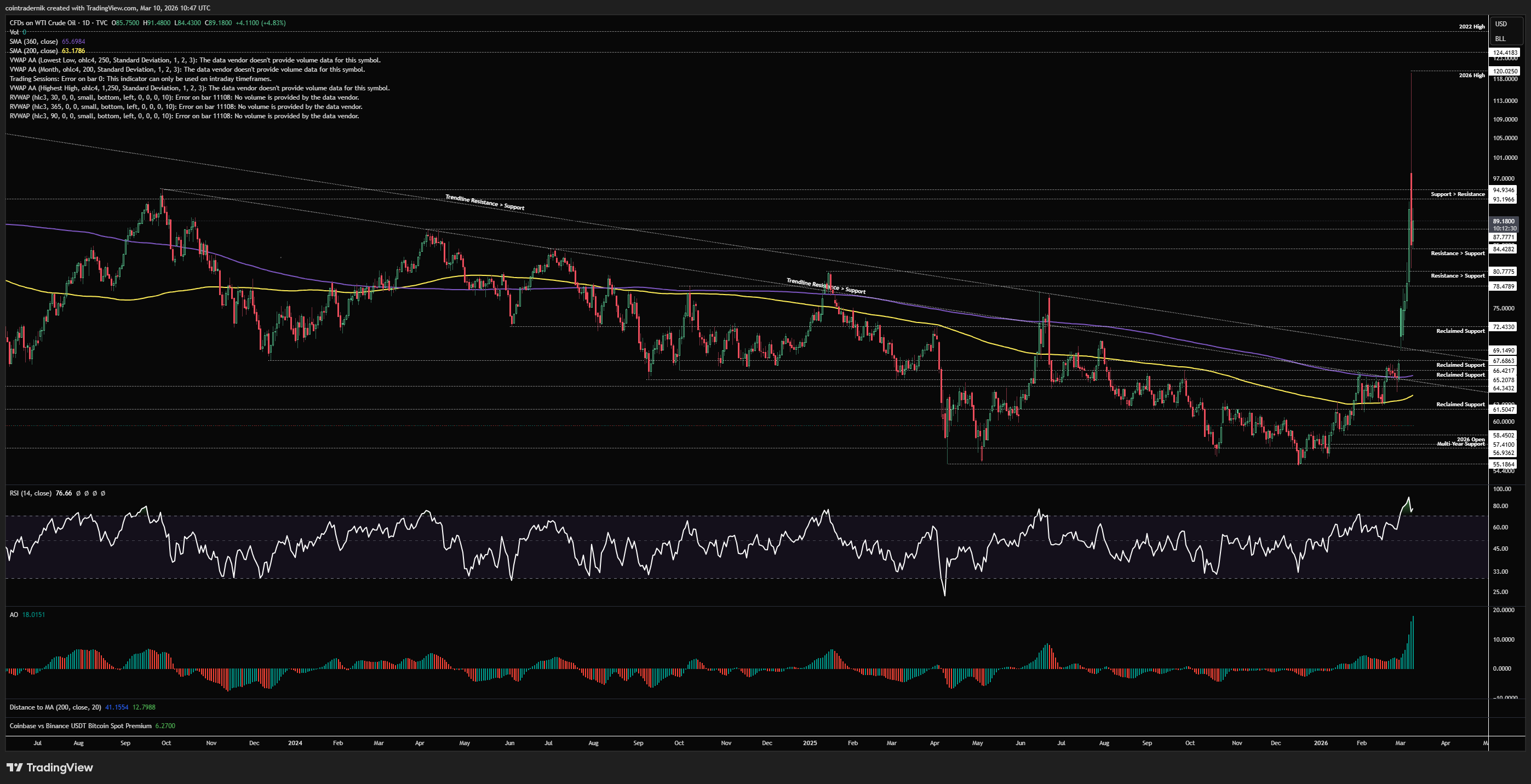Select the SMA (360, close) legend entry
1531x784 pixels.
click(x=33, y=42)
